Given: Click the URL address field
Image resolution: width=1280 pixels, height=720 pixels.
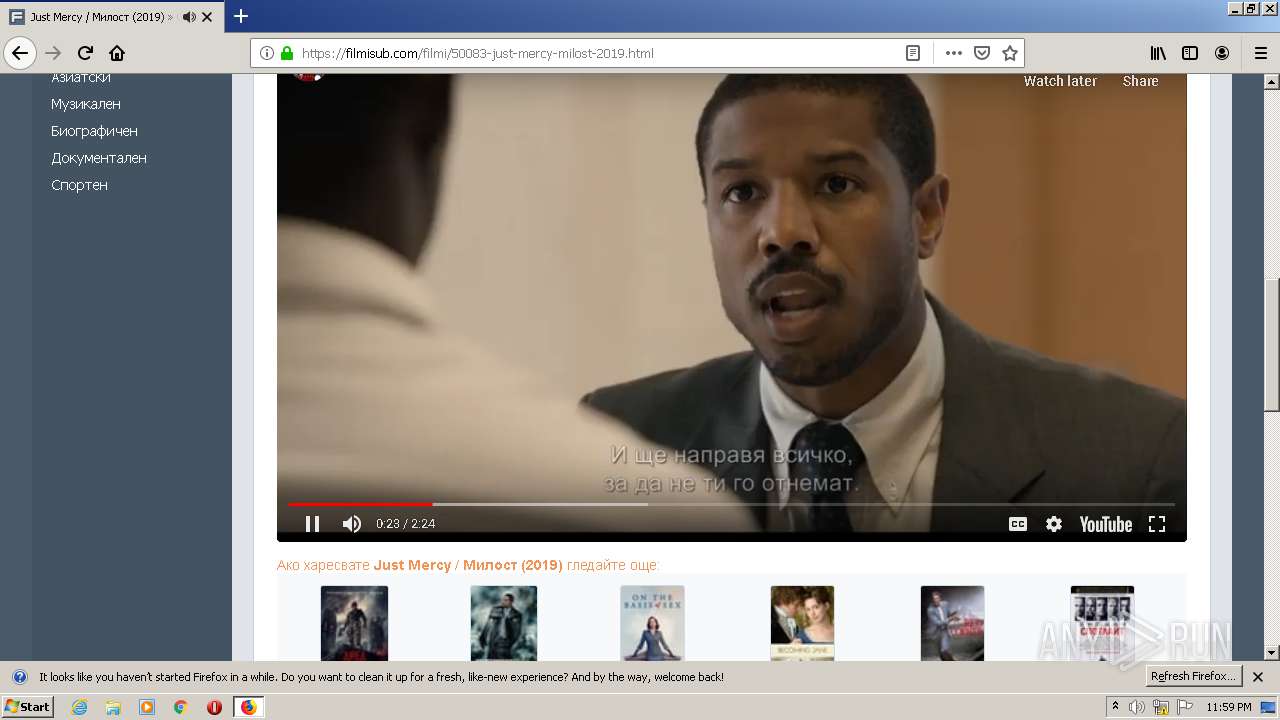Looking at the screenshot, I should [x=597, y=53].
